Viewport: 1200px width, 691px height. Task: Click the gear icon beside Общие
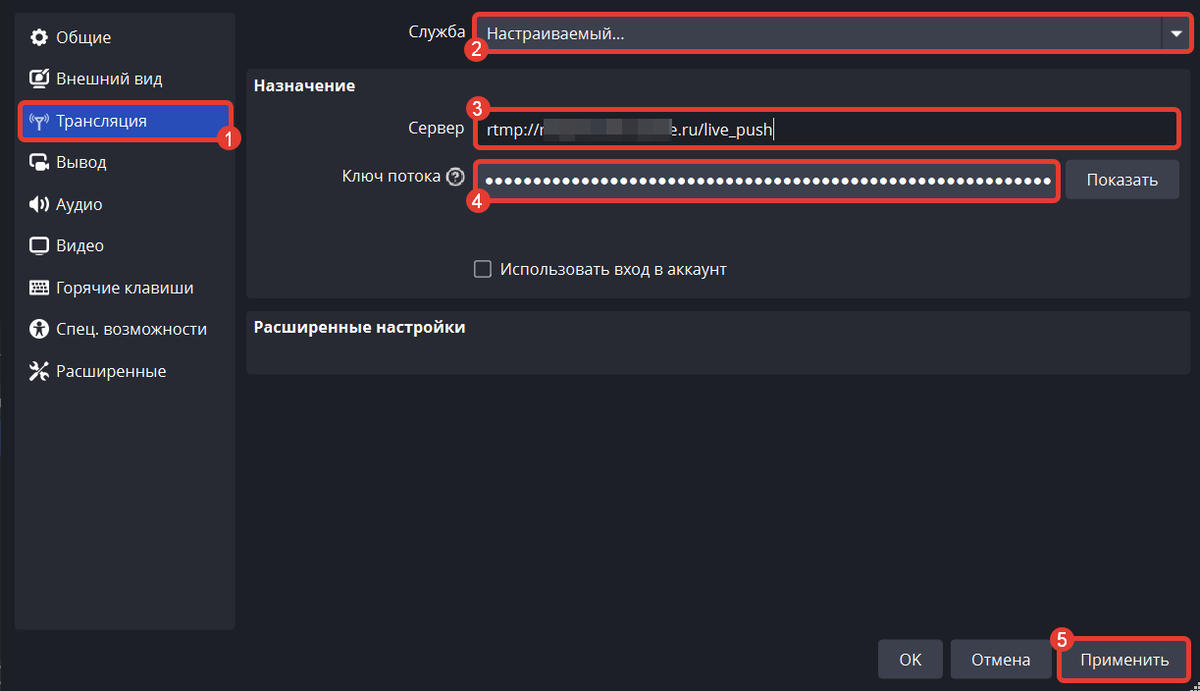click(39, 38)
